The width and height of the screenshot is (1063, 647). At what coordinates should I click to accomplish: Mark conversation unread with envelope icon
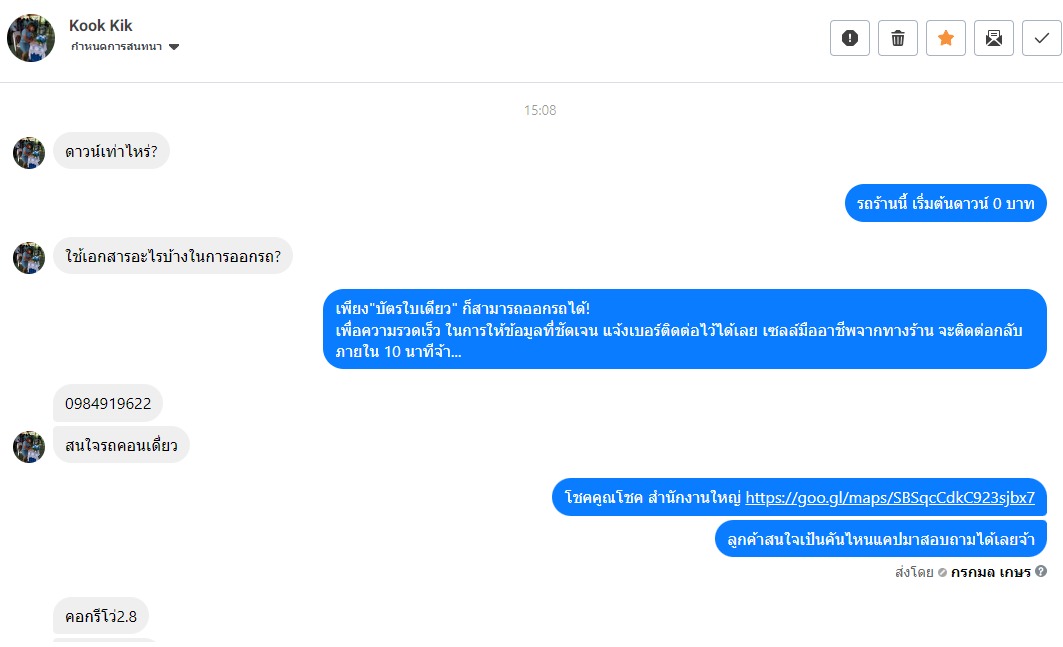tap(994, 38)
